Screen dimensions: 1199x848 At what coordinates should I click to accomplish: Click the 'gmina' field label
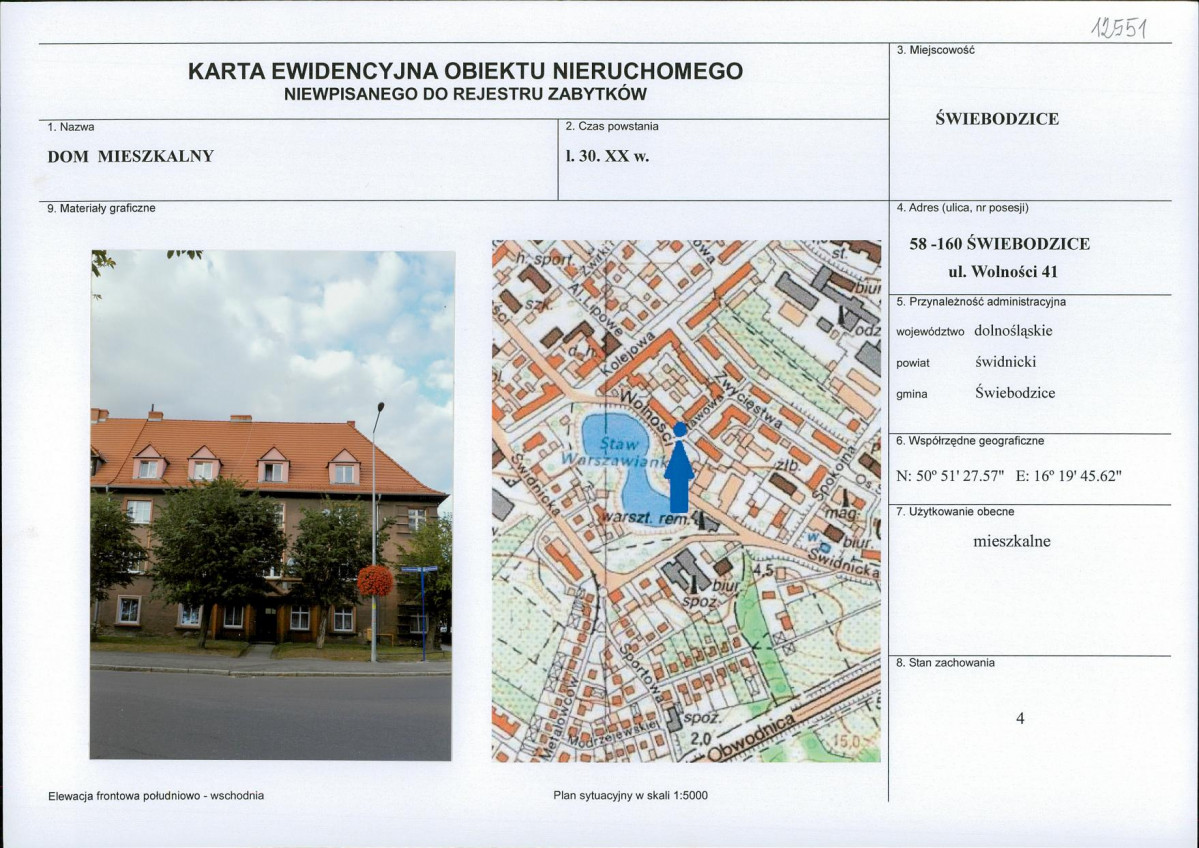[911, 395]
